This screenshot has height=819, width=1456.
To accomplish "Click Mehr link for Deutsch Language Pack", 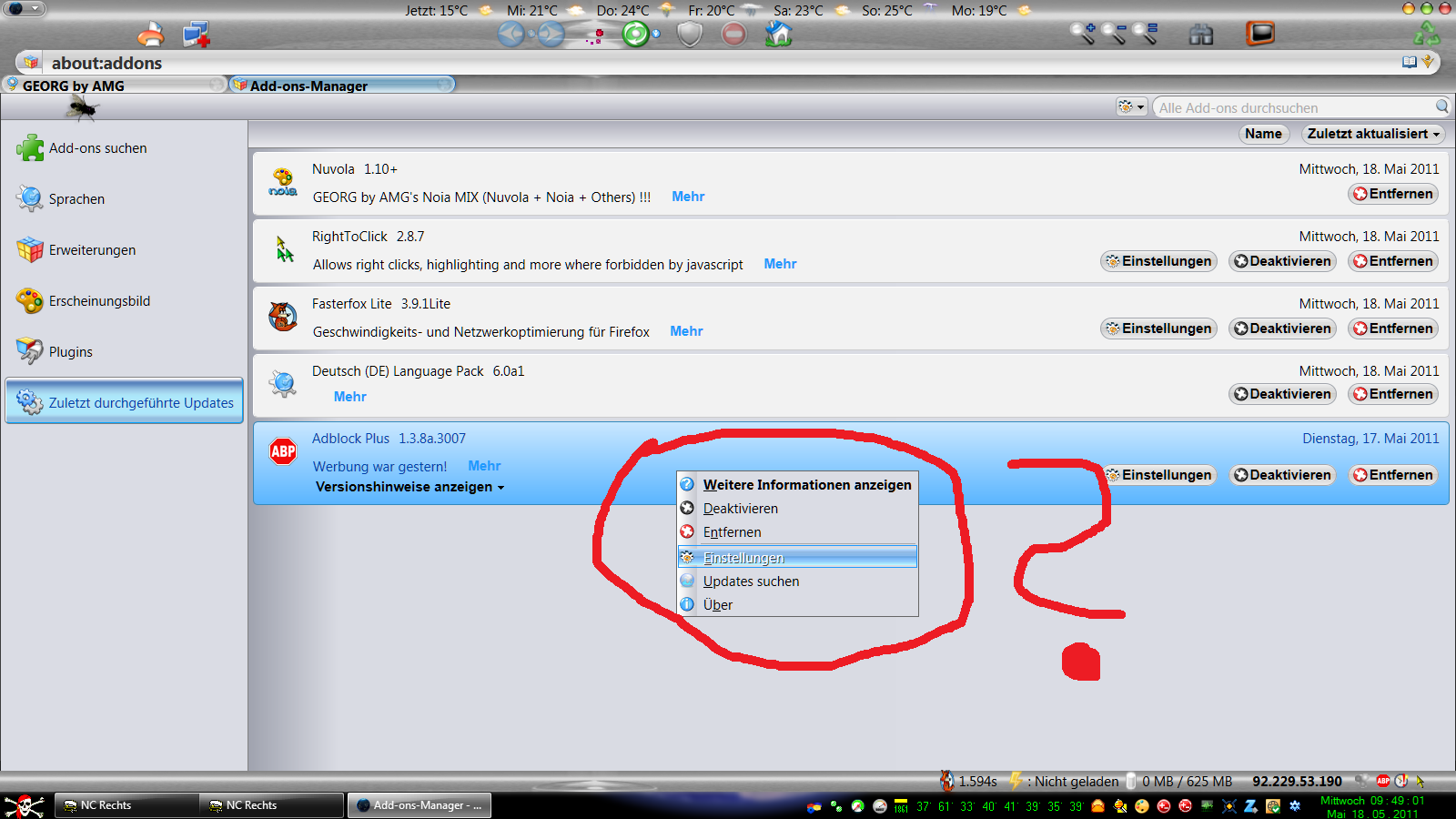I will click(x=349, y=397).
